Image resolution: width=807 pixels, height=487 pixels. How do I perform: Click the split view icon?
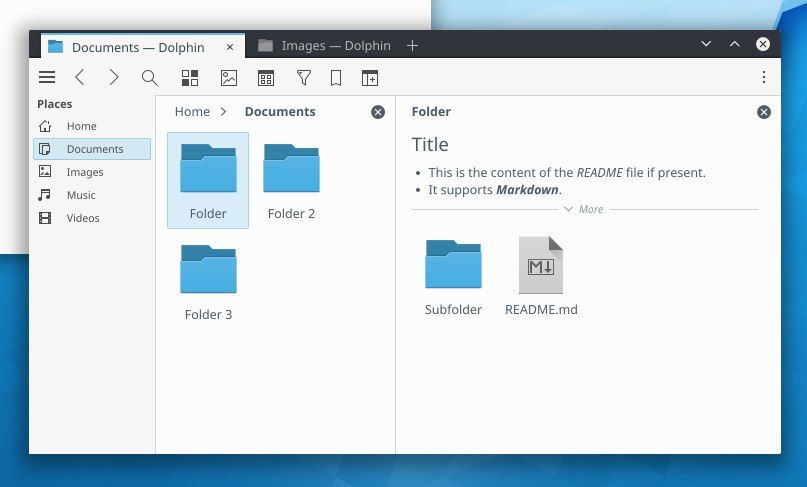pos(370,78)
